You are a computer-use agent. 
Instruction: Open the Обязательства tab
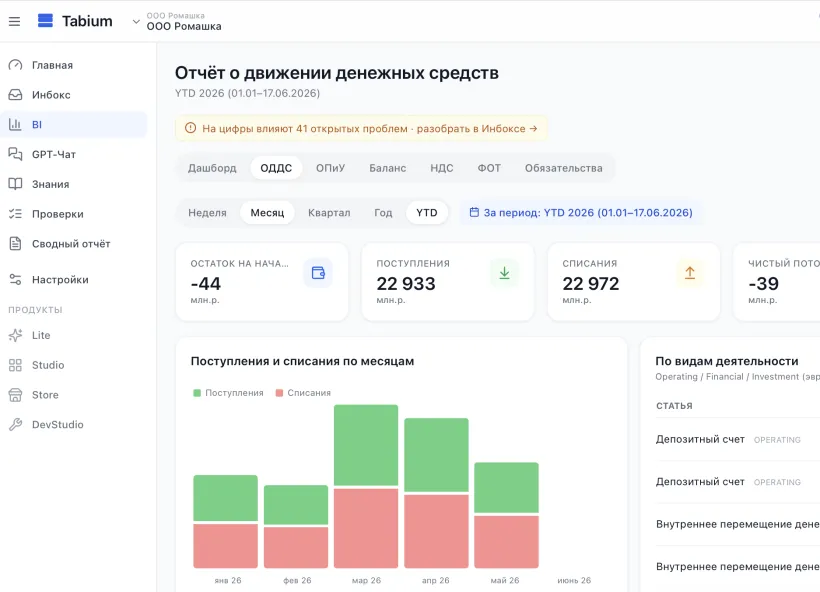click(x=564, y=168)
